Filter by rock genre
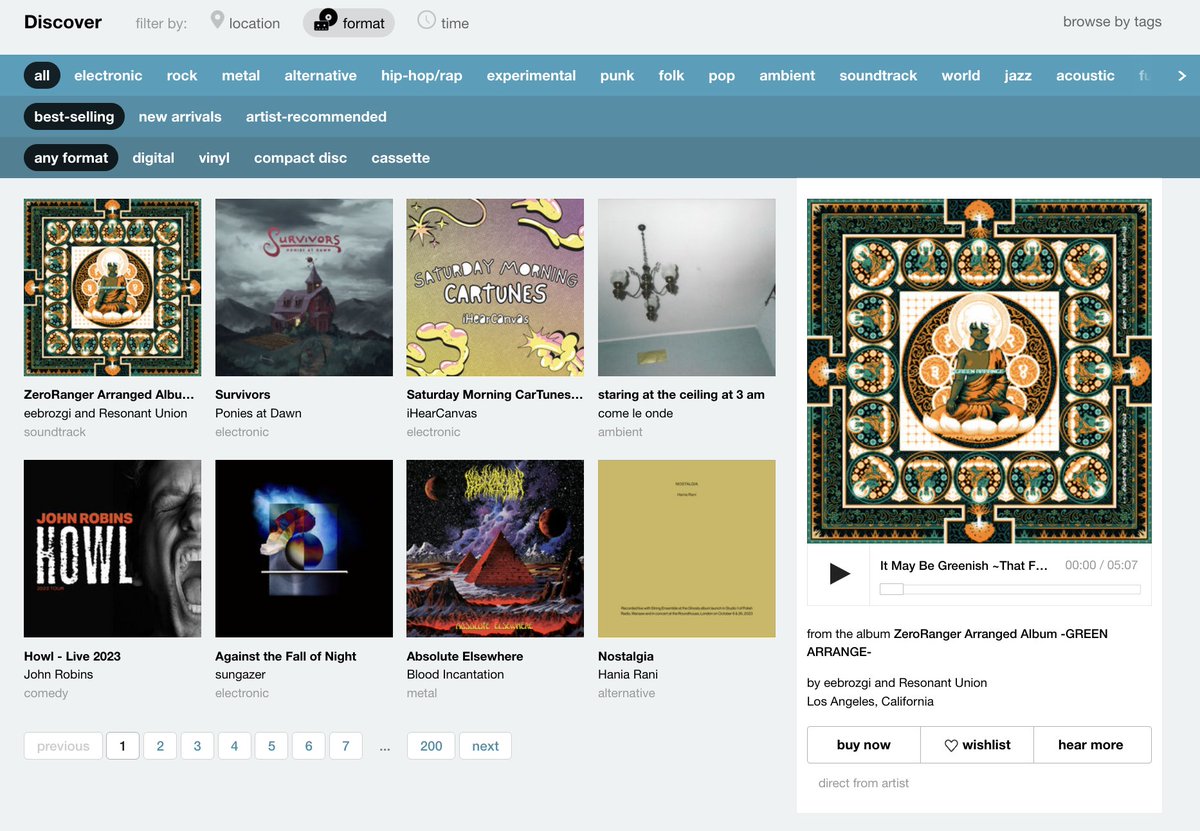1200x831 pixels. (x=182, y=75)
